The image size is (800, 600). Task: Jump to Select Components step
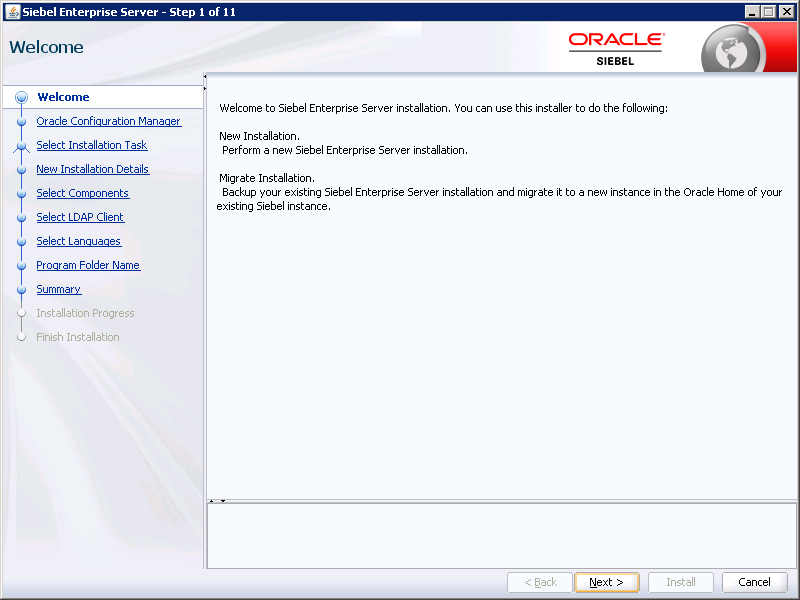coord(83,193)
